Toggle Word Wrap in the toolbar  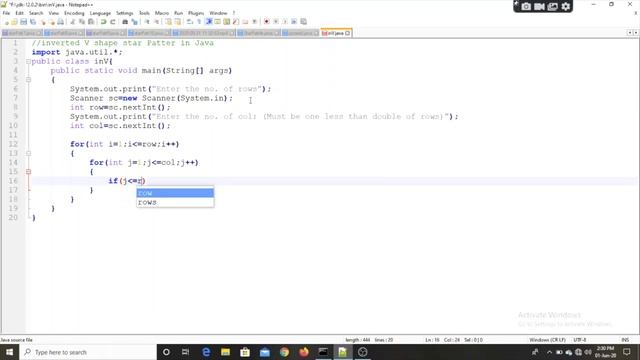pyautogui.click(x=190, y=22)
